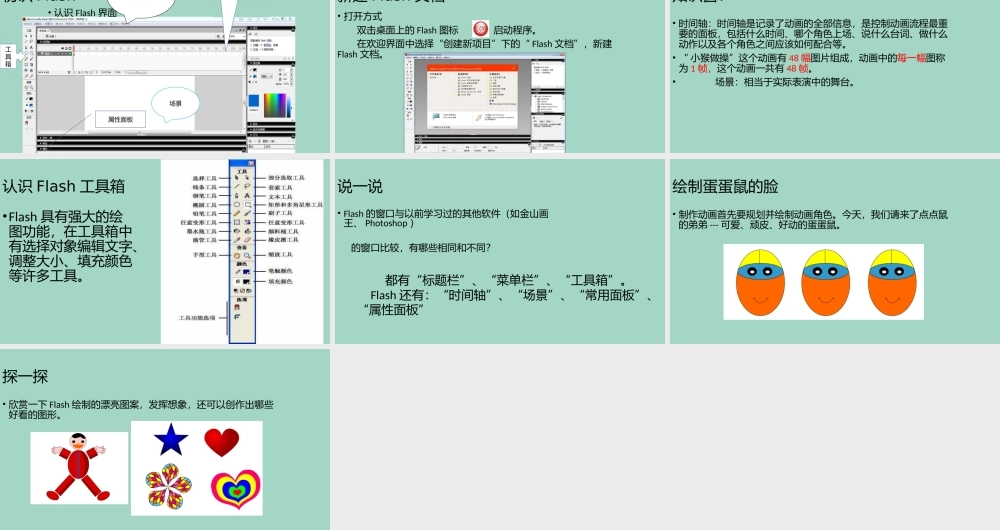Select the Rectangle tool icon
The image size is (1000, 530).
click(x=247, y=205)
